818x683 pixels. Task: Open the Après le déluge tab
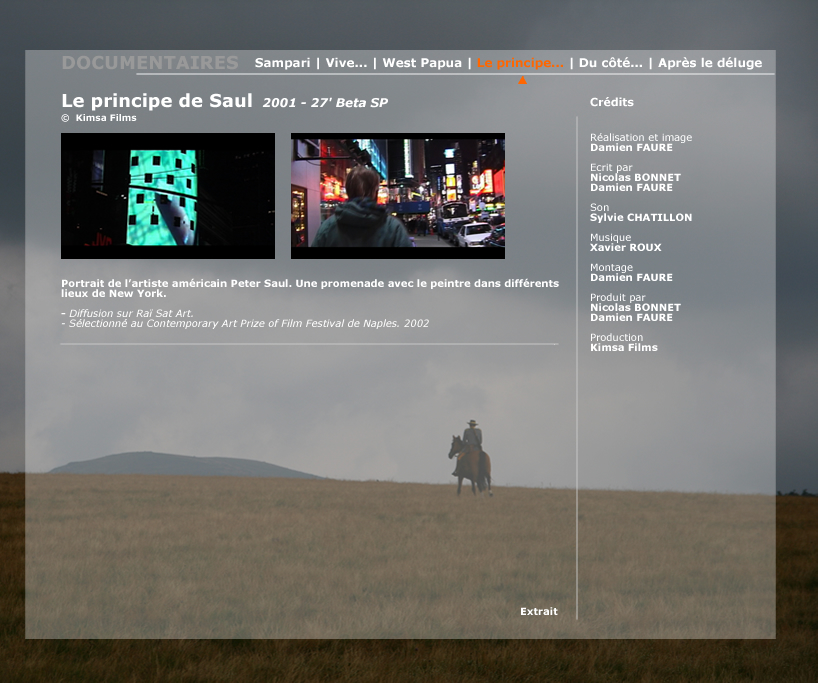coord(709,63)
